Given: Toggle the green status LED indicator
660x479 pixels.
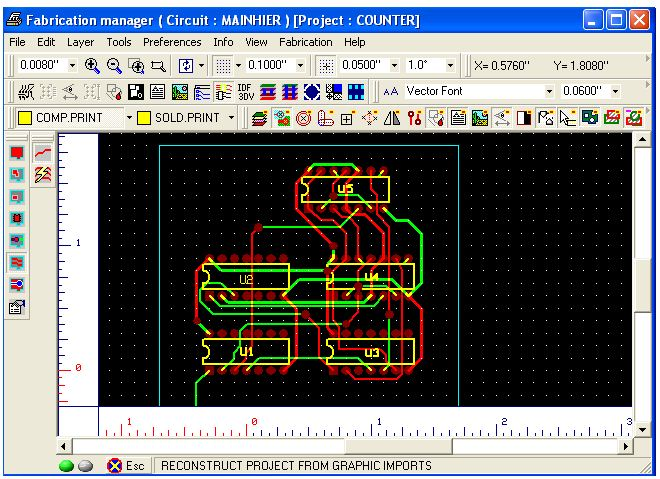Looking at the screenshot, I should [x=67, y=466].
